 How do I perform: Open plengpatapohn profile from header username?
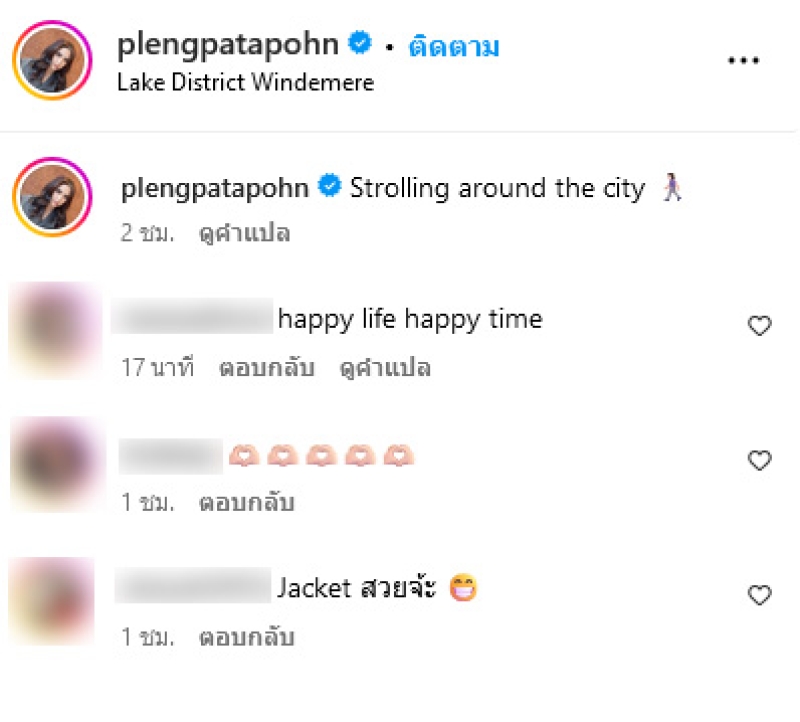tap(228, 45)
